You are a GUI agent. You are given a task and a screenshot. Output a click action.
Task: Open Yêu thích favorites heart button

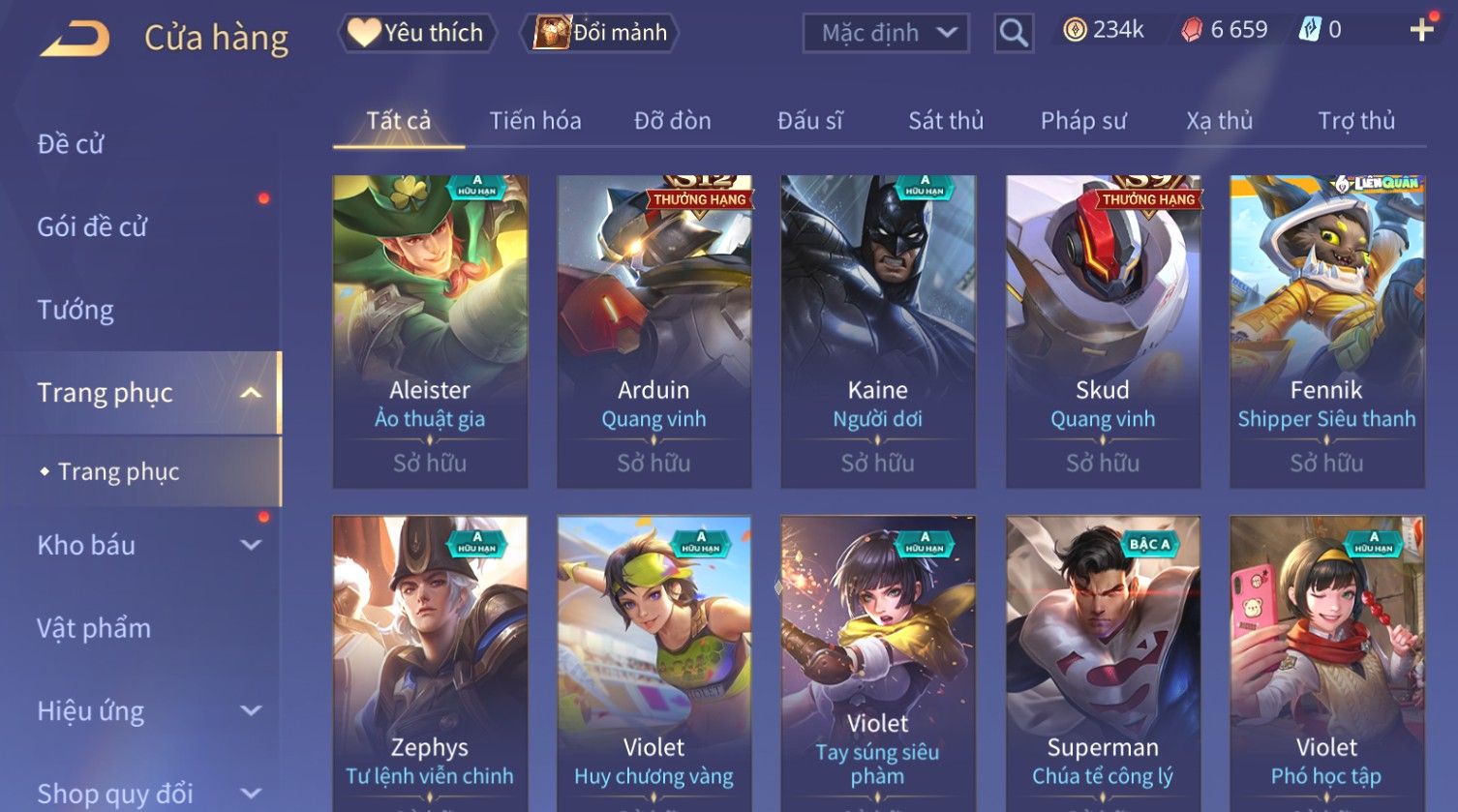pos(417,33)
